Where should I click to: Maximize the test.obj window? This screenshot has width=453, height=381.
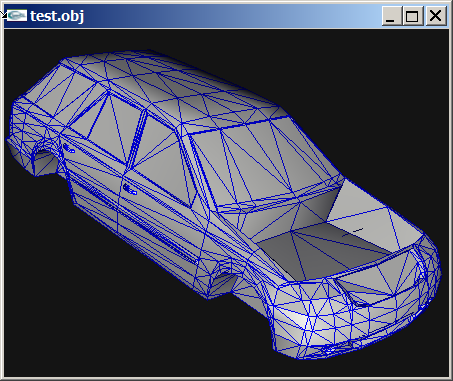tap(412, 16)
